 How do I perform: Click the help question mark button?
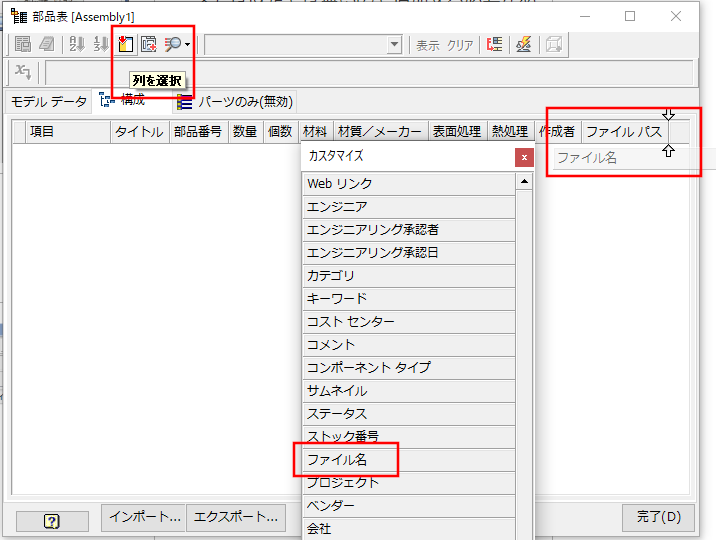[52, 521]
